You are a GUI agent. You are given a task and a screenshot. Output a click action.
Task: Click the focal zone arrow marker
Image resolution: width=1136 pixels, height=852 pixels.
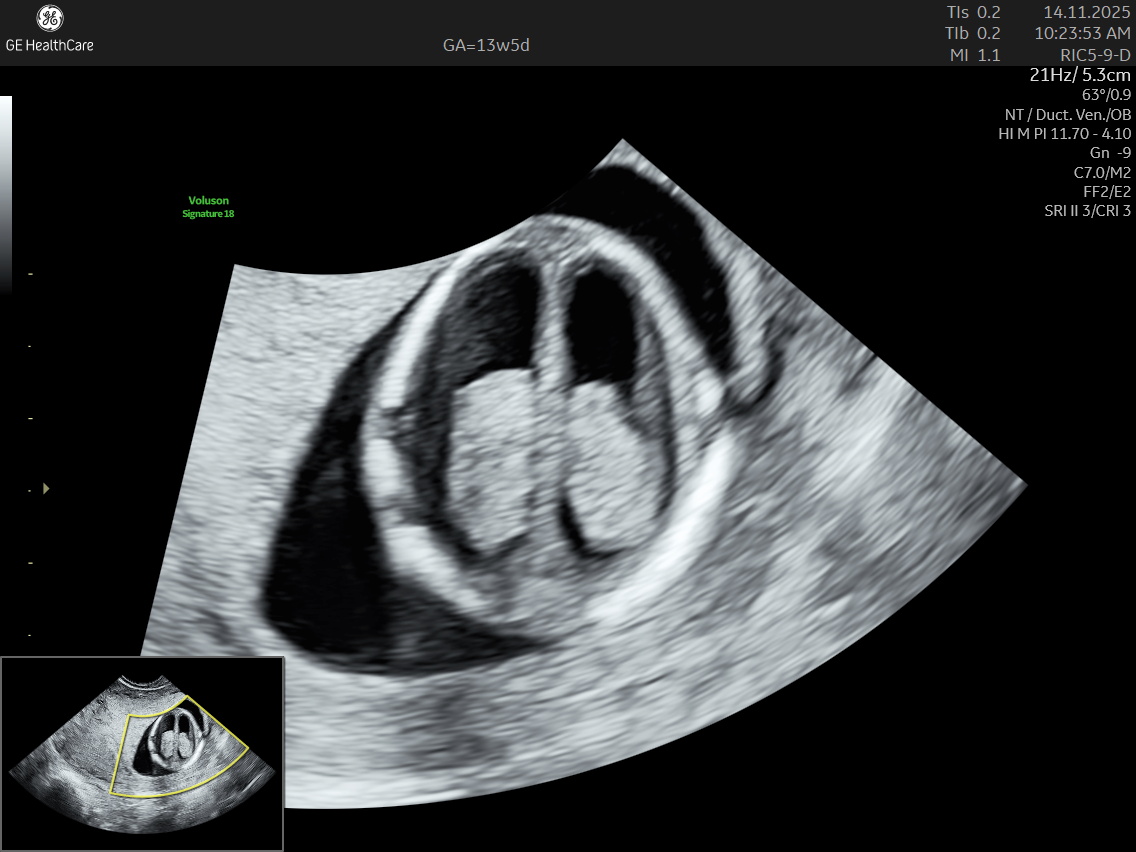[x=45, y=489]
